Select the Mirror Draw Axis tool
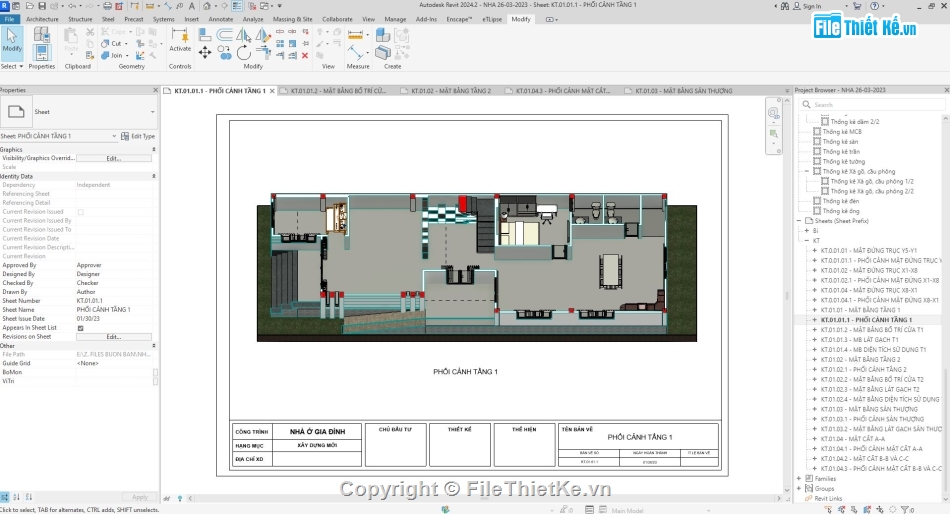This screenshot has height=514, width=950. point(263,35)
